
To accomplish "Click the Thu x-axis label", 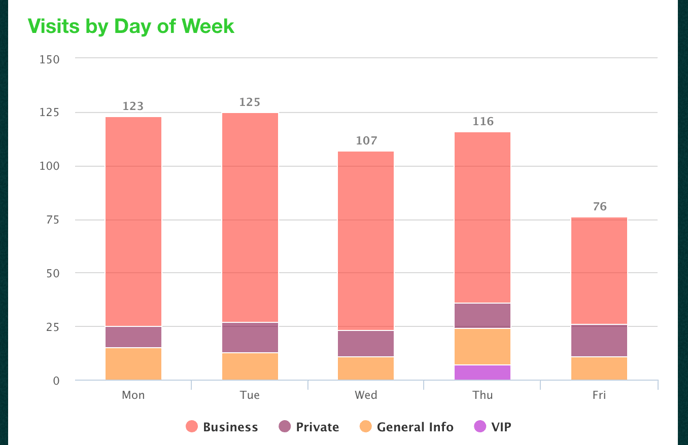I will tap(483, 395).
